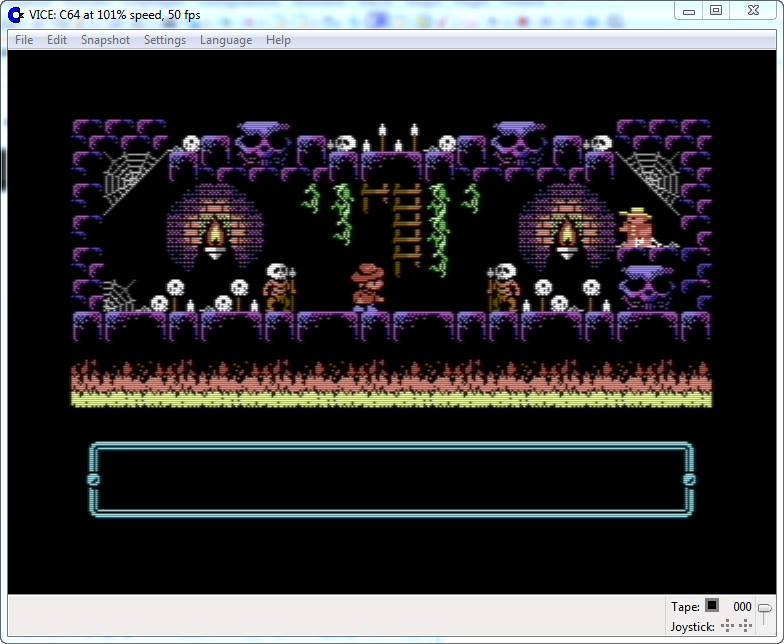The height and width of the screenshot is (644, 784).
Task: Click the right wall torch flame
Action: pos(568,233)
